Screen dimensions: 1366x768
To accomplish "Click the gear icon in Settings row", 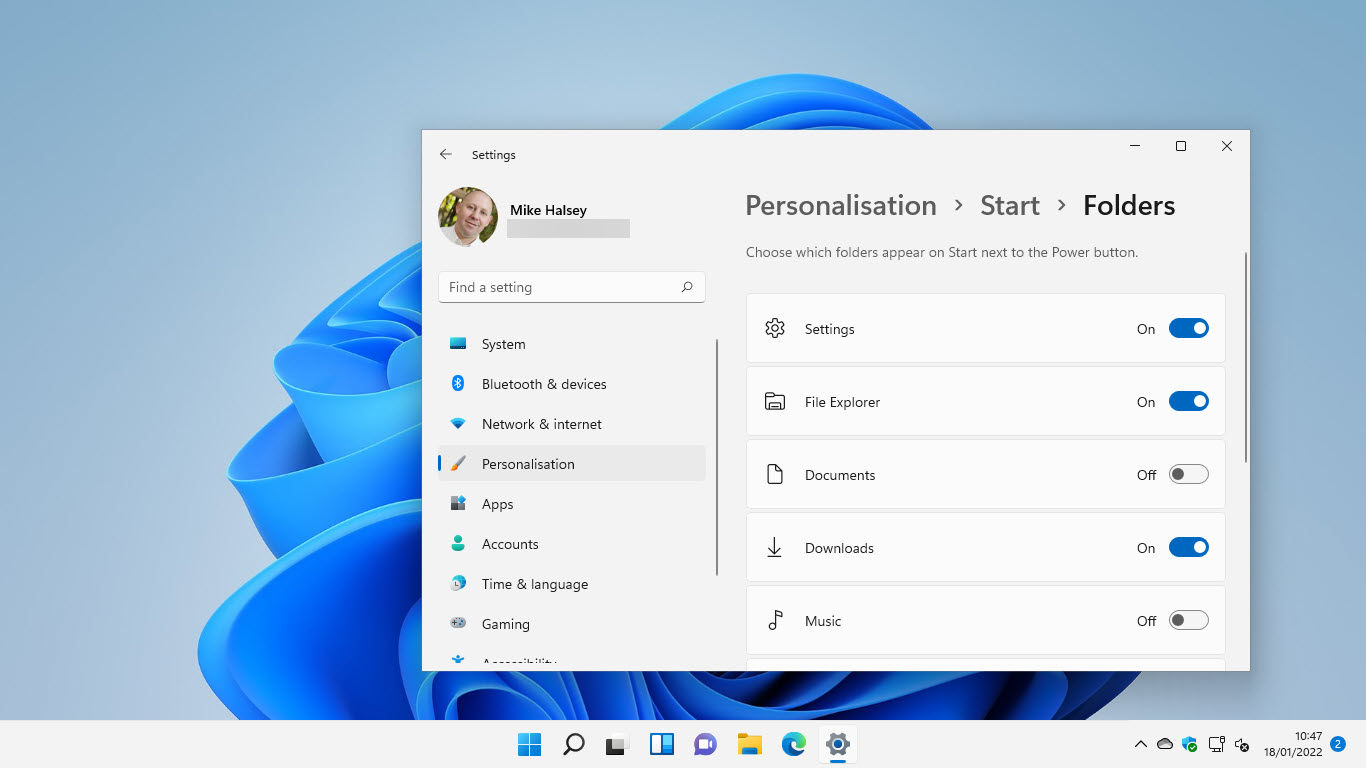I will 775,328.
